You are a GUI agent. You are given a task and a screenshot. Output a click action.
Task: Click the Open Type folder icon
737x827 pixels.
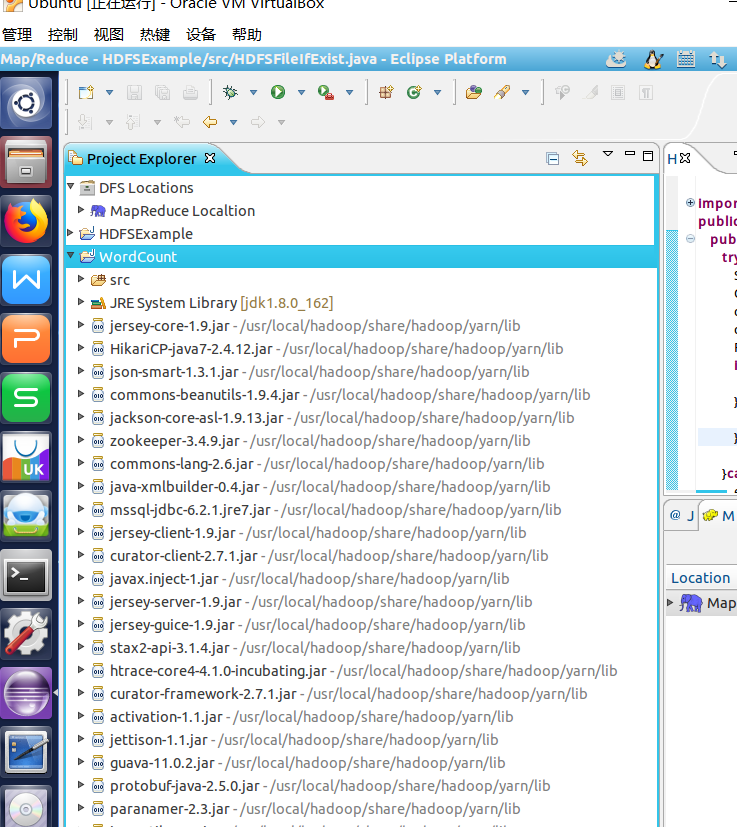474,93
